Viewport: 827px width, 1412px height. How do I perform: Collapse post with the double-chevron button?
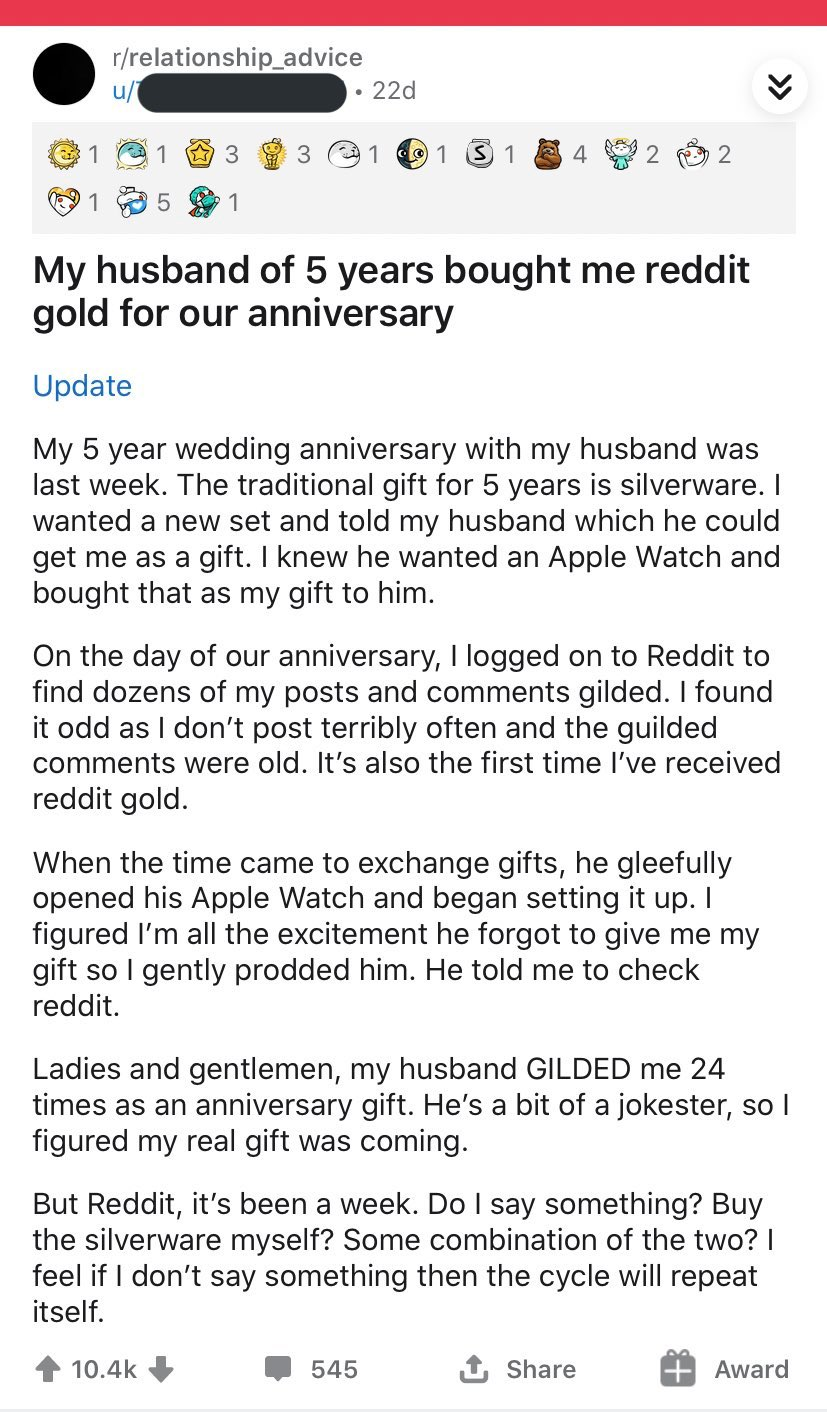click(x=779, y=88)
